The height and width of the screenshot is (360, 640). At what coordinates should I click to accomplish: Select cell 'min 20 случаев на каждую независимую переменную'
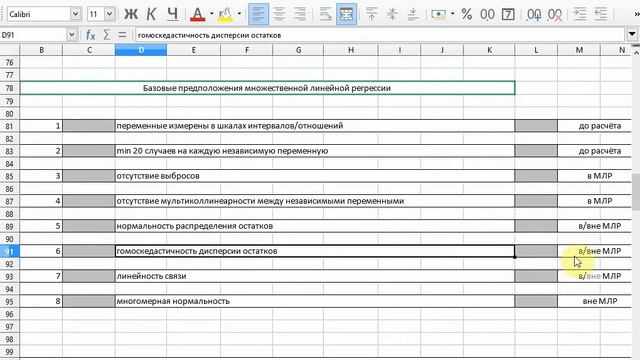(315, 151)
